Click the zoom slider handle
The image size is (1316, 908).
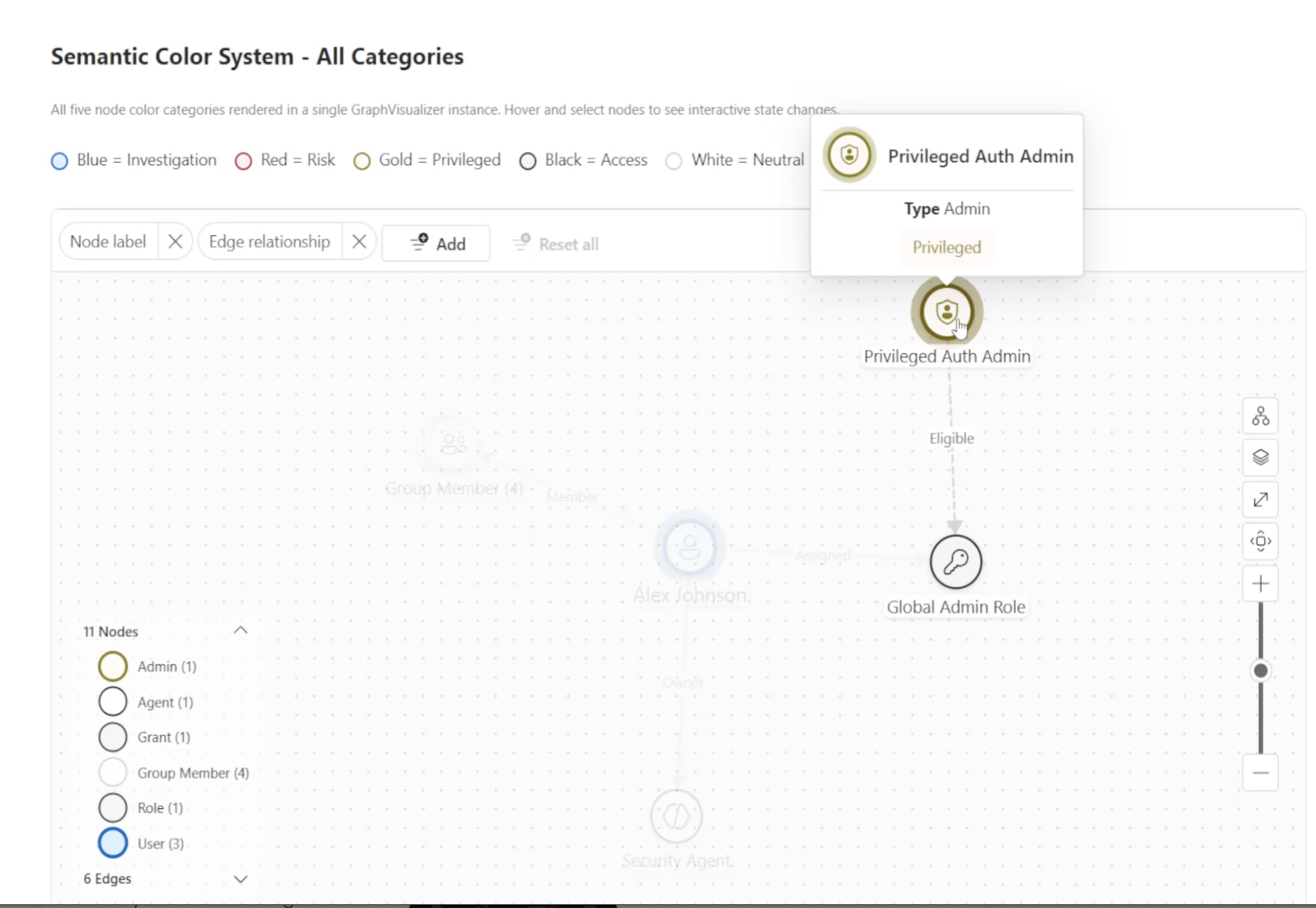tap(1260, 671)
